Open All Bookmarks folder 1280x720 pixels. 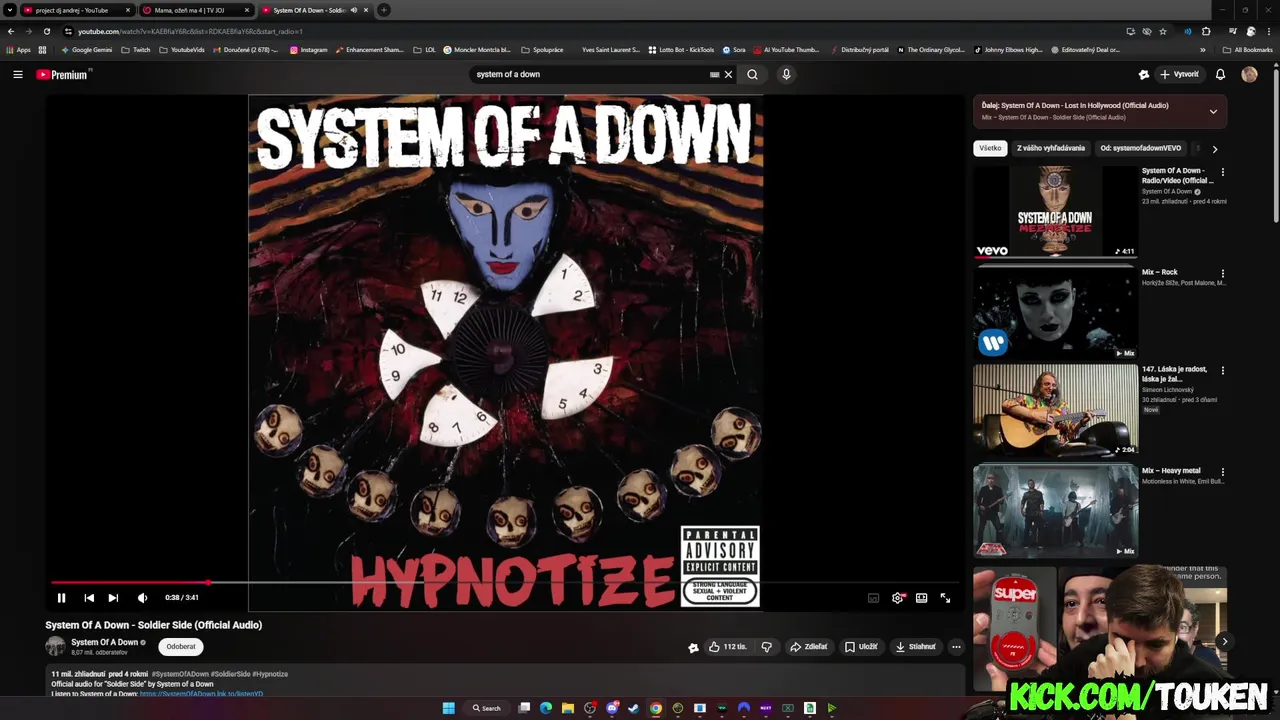[1247, 49]
